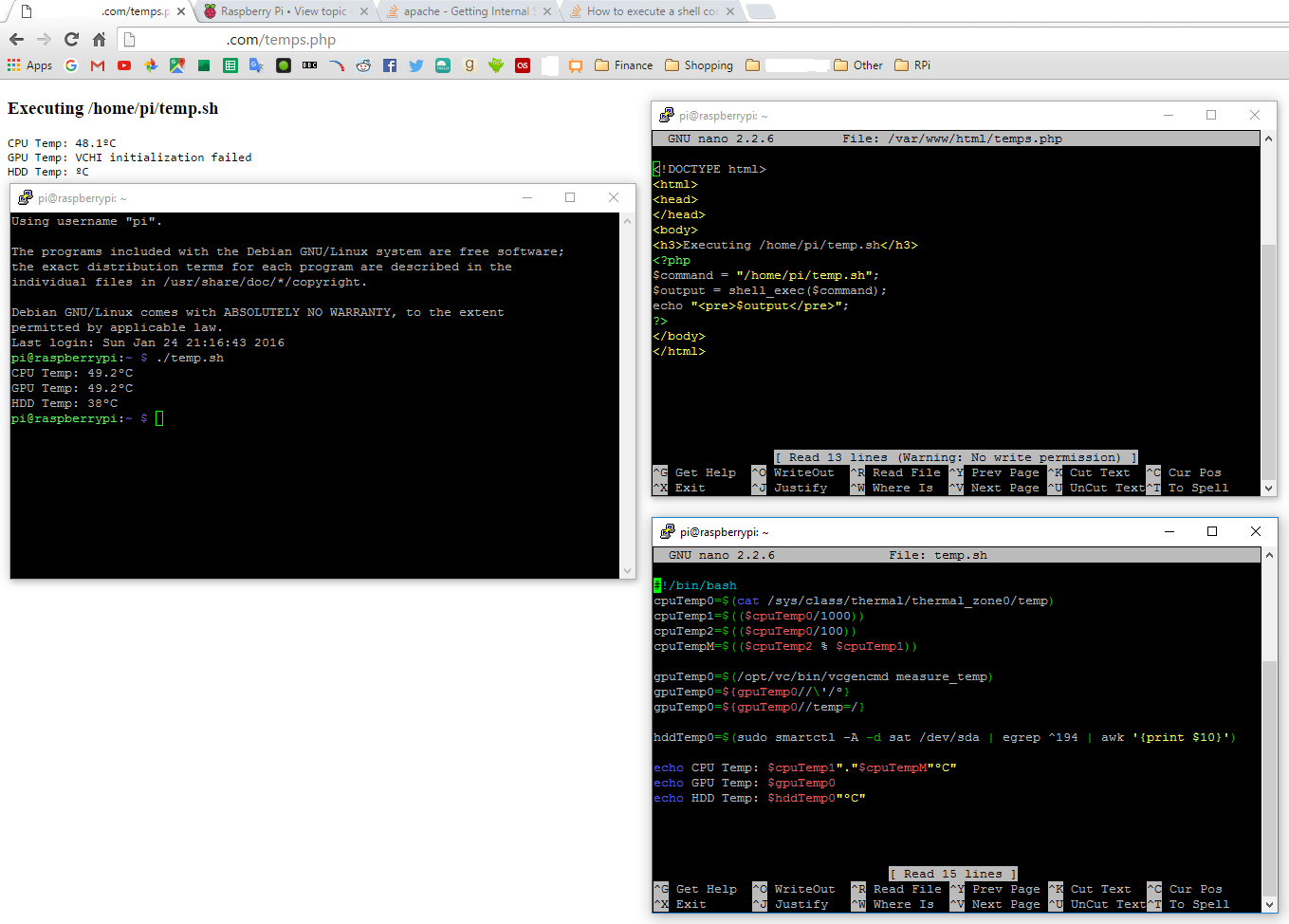Open a new browser tab
1289x924 pixels.
pyautogui.click(x=761, y=11)
